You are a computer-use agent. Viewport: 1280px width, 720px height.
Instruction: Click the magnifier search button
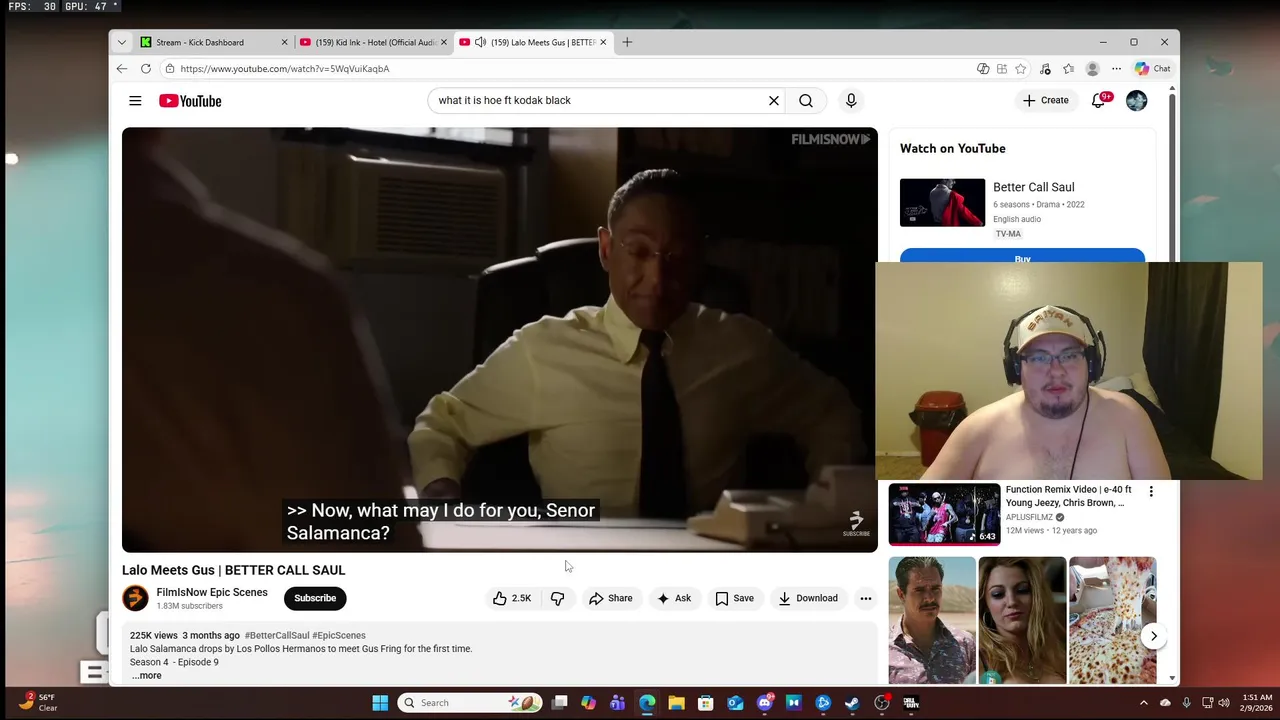(806, 100)
